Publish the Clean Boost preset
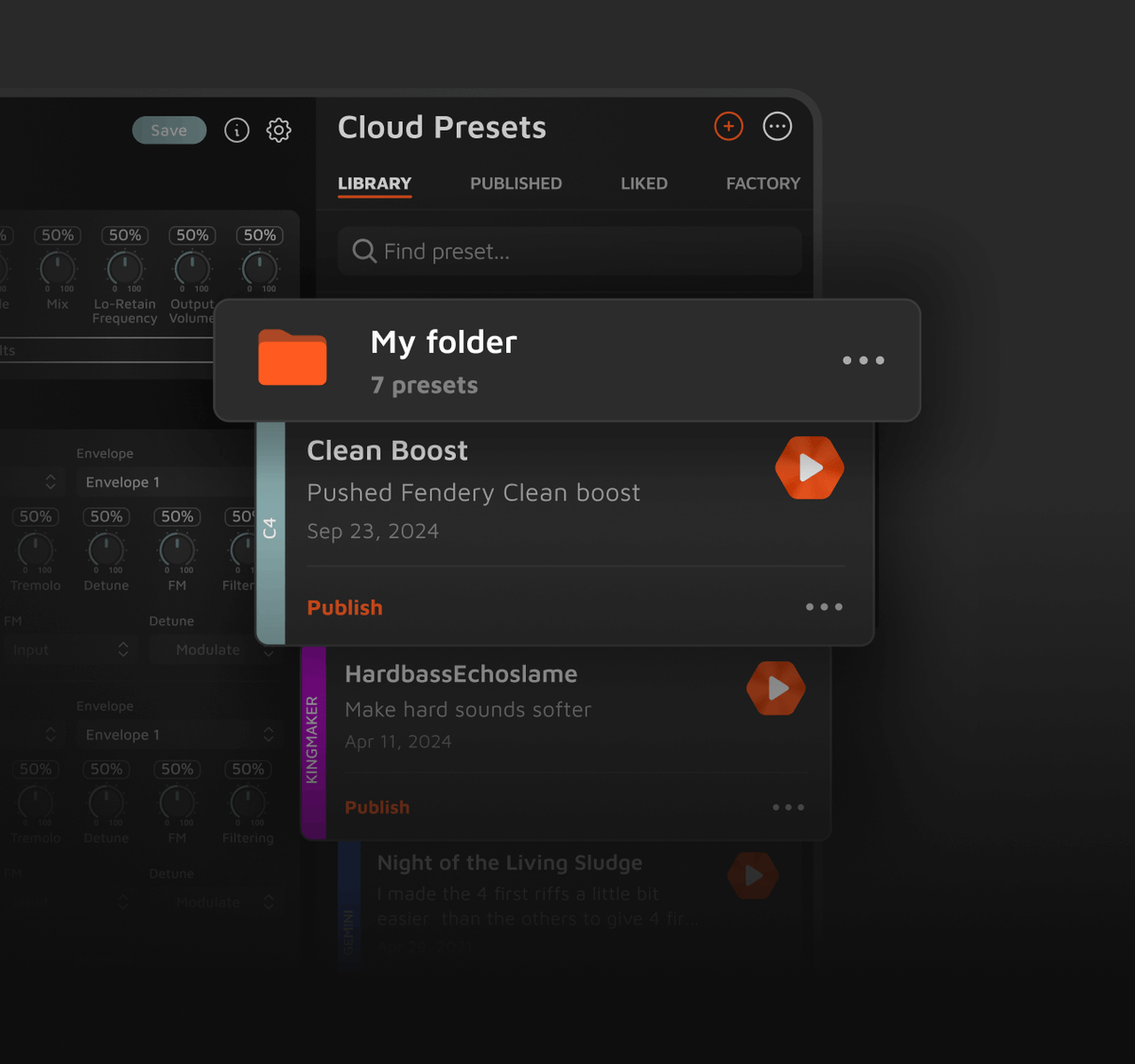1135x1064 pixels. coord(345,608)
